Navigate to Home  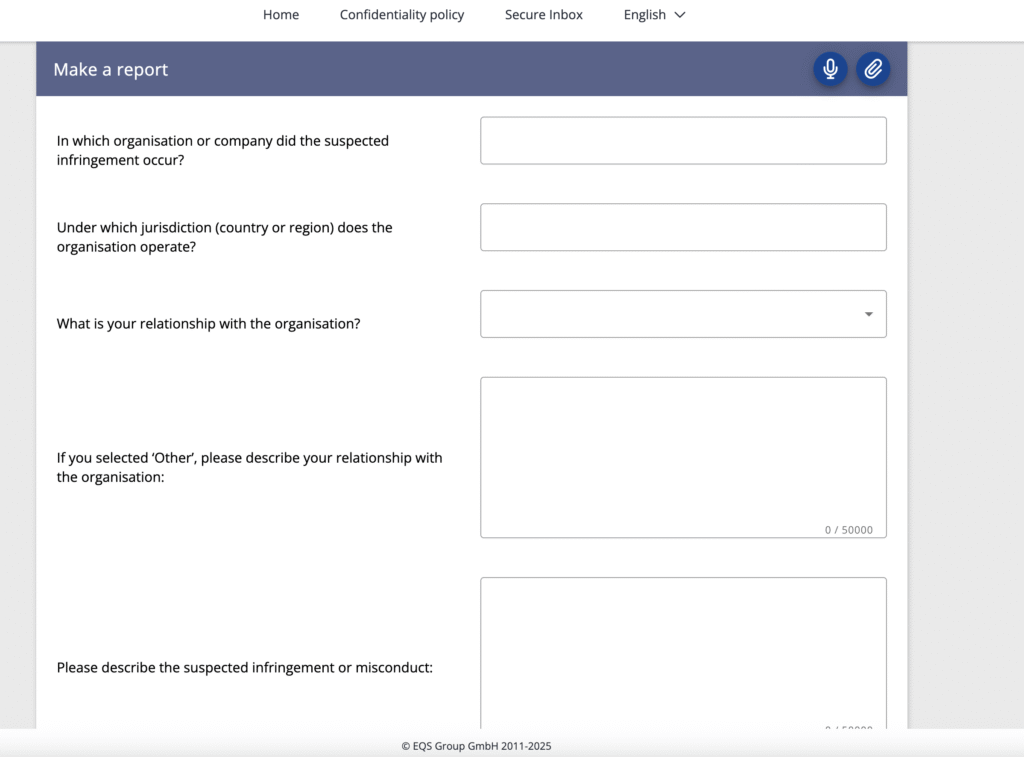coord(281,14)
